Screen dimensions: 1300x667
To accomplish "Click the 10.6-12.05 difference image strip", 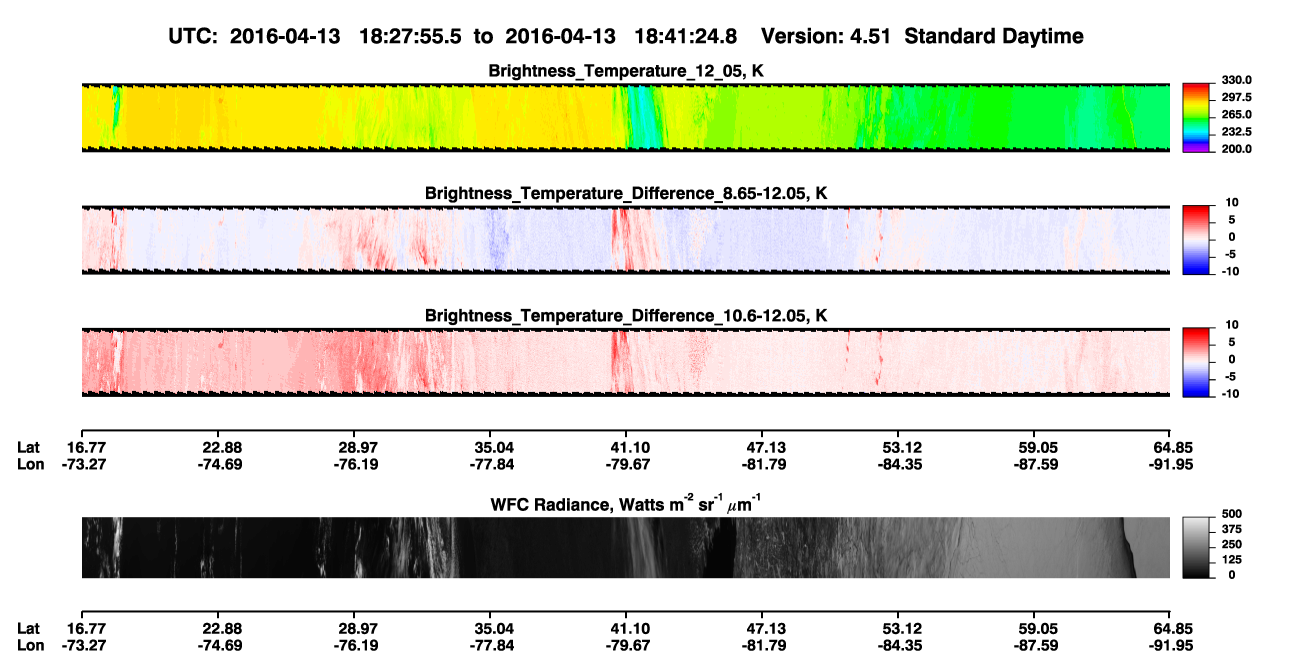I will (626, 362).
